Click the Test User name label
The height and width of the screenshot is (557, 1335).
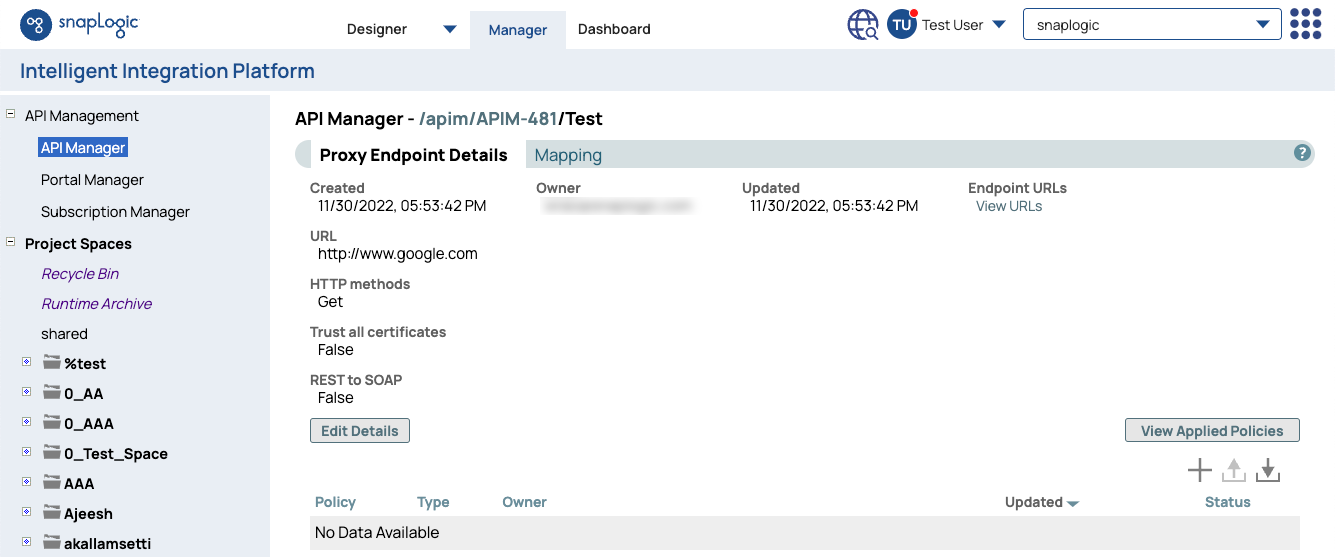click(953, 25)
